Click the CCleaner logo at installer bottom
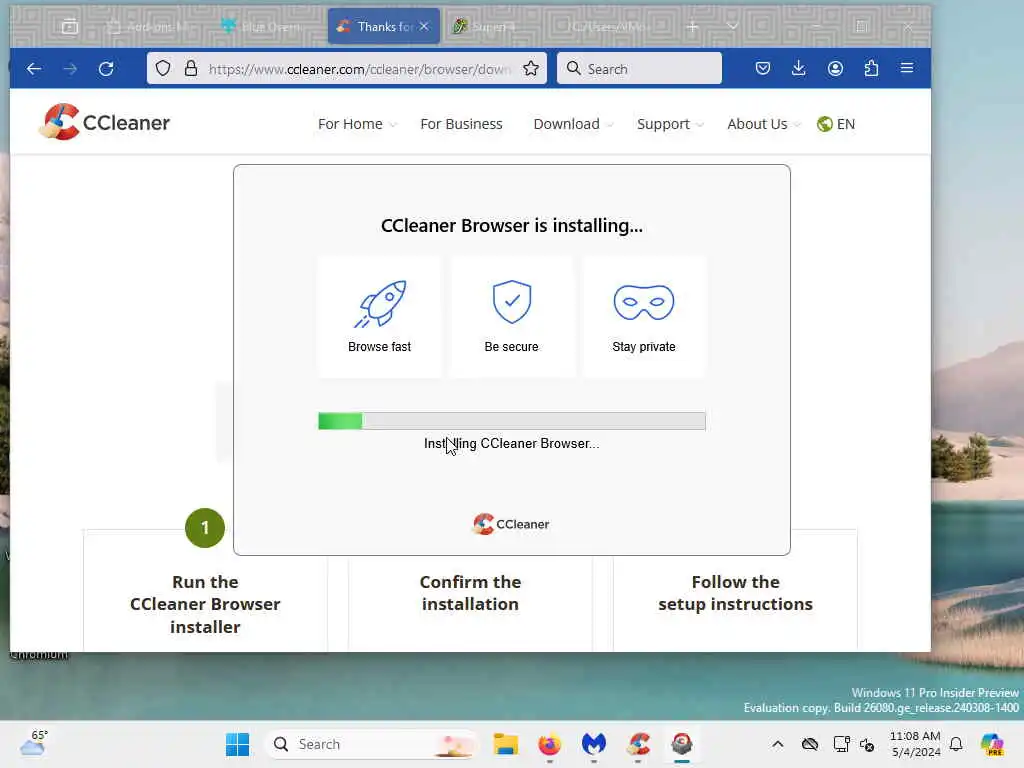The width and height of the screenshot is (1024, 768). pyautogui.click(x=511, y=524)
